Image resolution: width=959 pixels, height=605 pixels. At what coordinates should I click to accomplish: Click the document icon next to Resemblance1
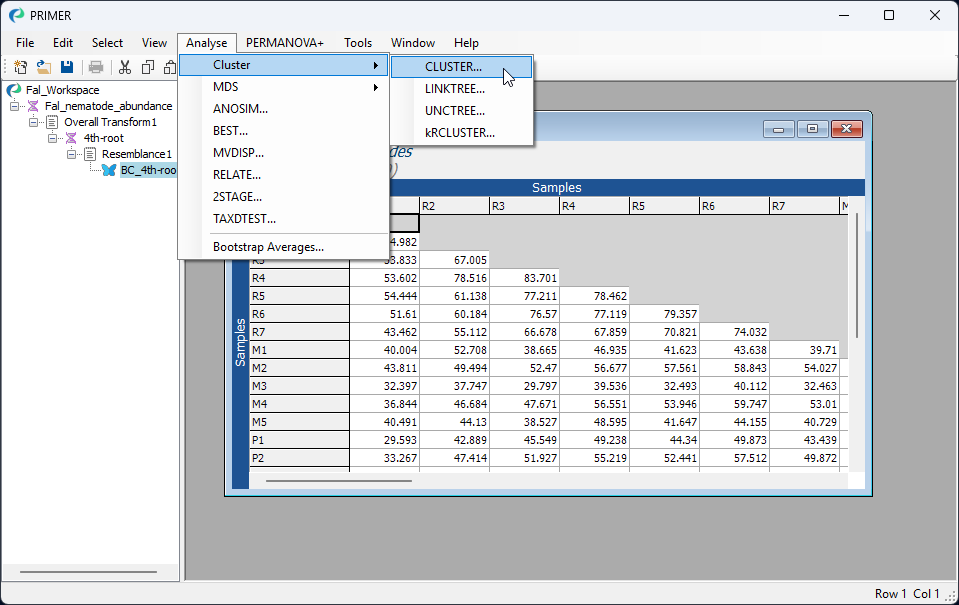[x=90, y=153]
